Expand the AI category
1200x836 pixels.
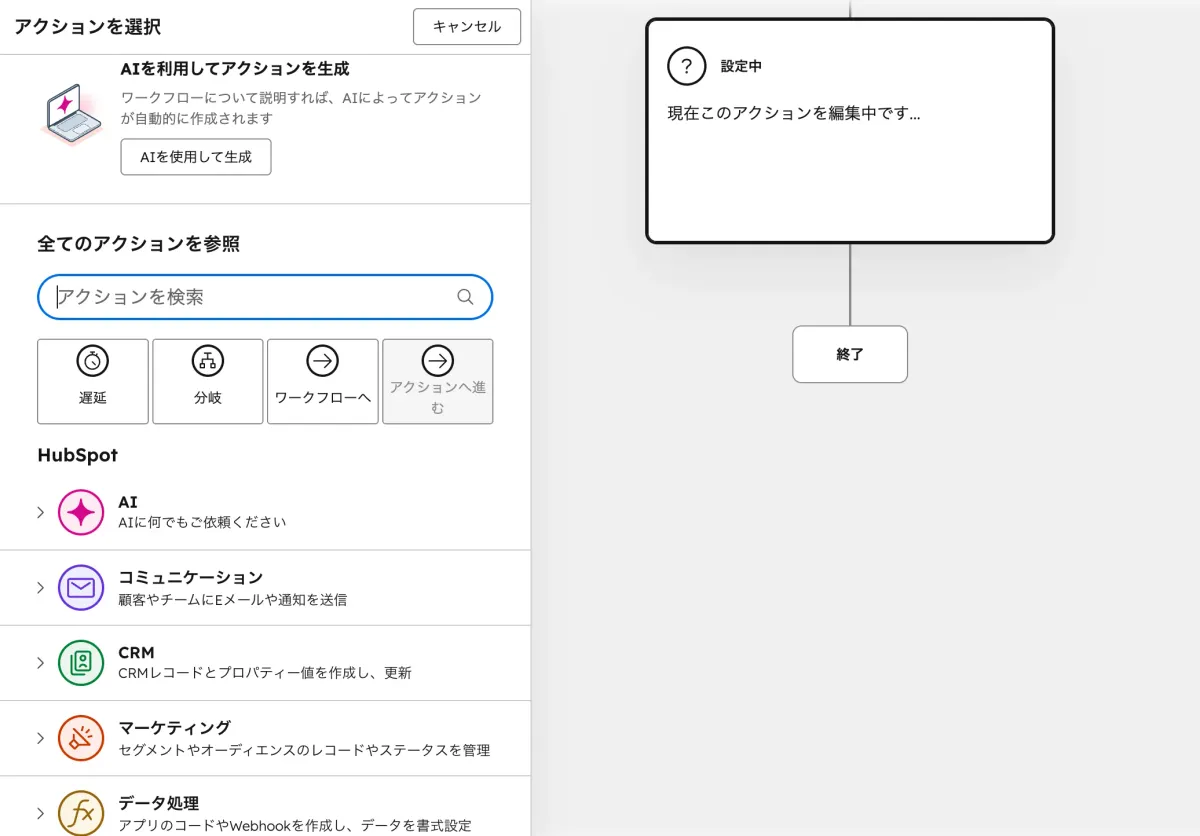coord(40,510)
